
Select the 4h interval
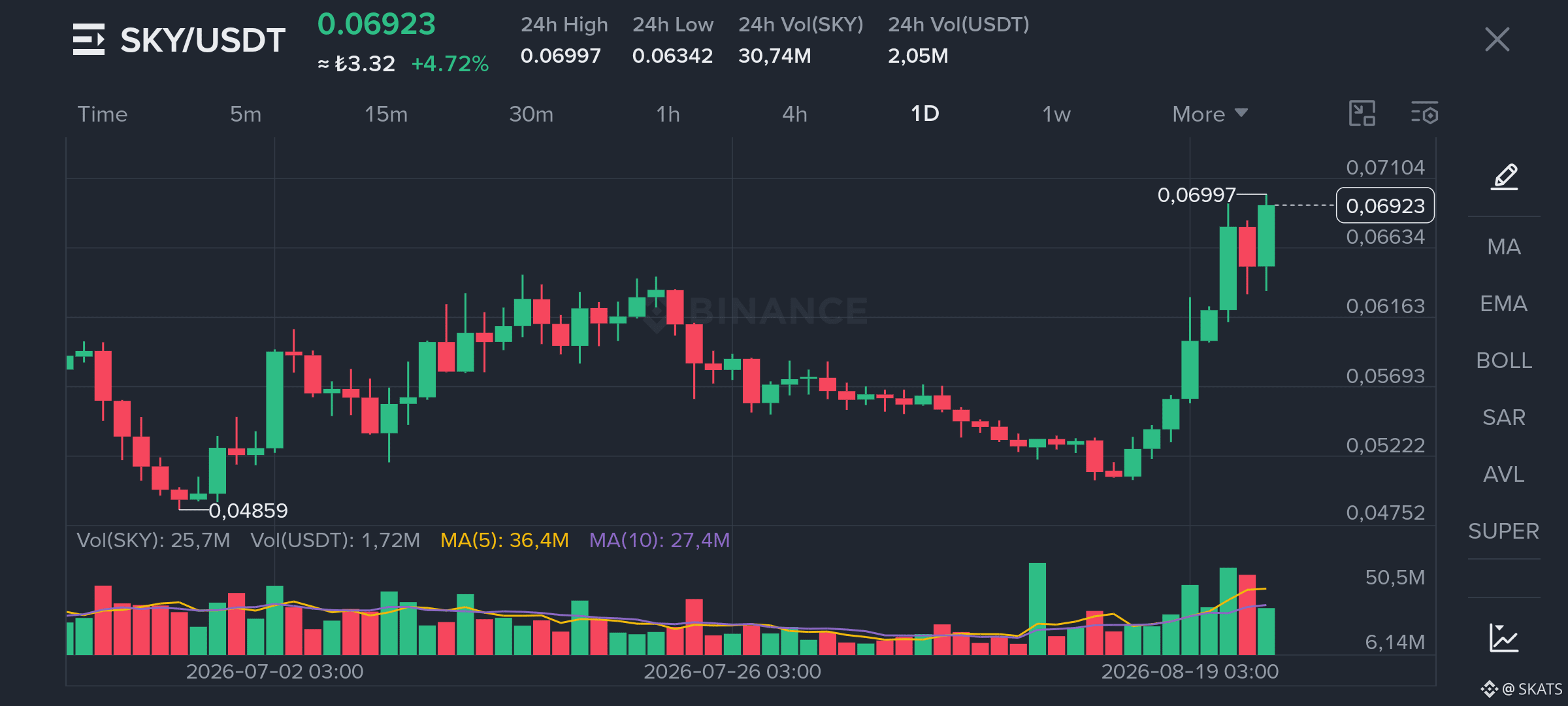(794, 114)
